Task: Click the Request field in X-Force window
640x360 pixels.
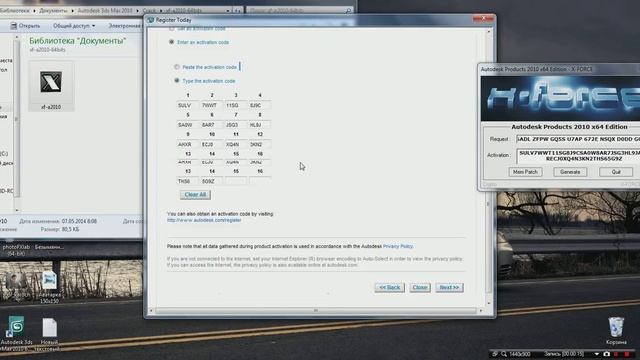Action: [x=578, y=139]
